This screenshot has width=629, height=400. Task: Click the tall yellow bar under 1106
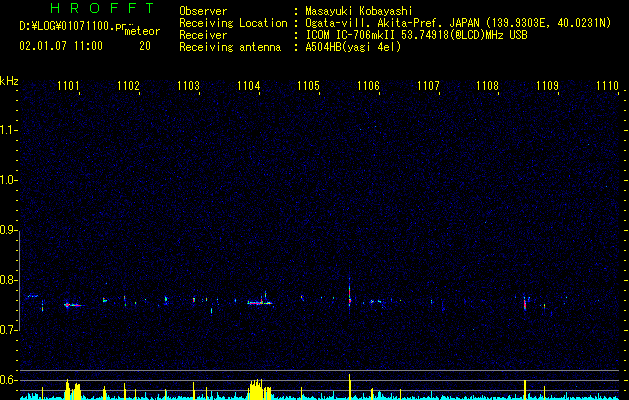pyautogui.click(x=349, y=387)
